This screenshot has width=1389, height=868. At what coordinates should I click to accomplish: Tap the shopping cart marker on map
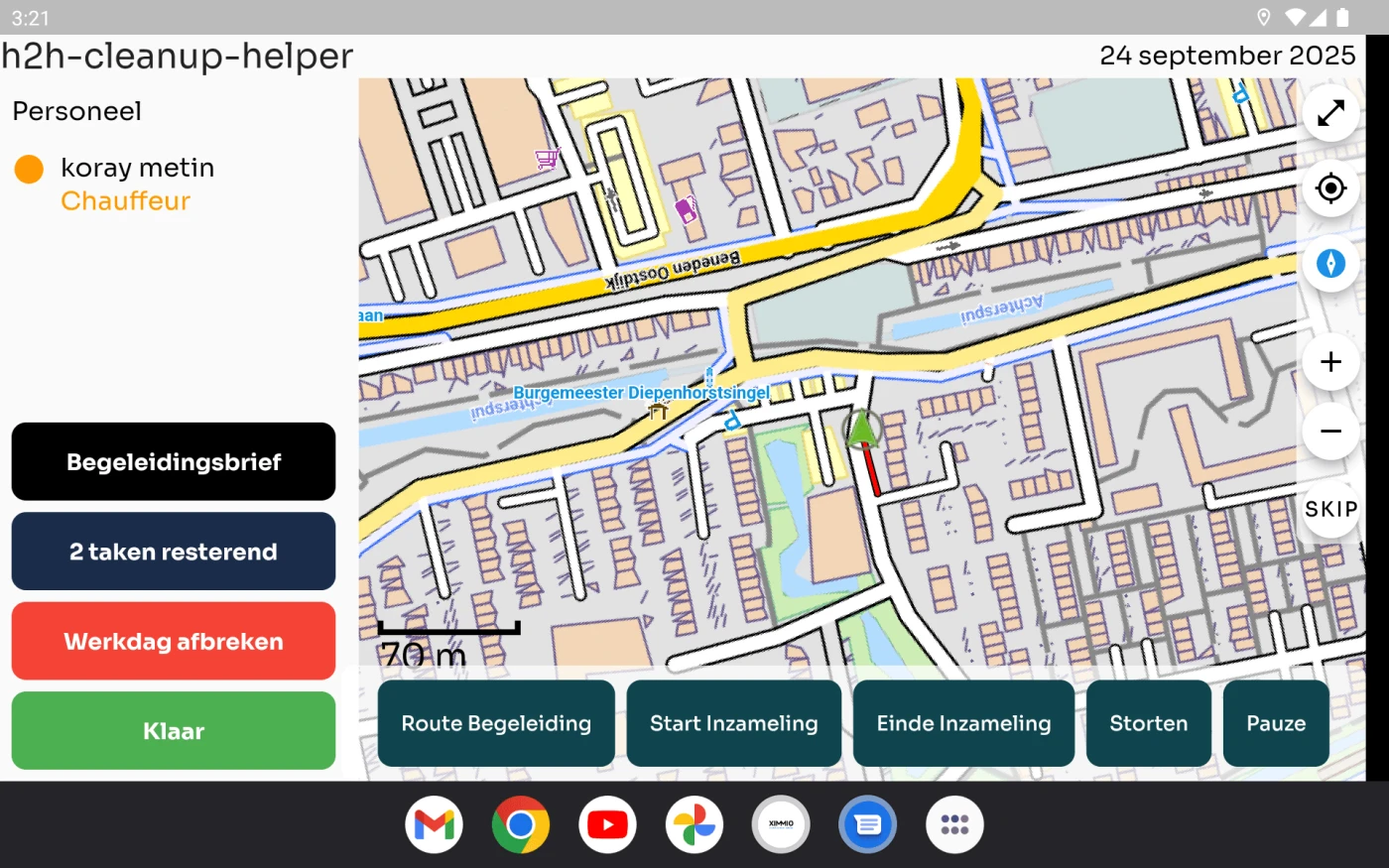coord(547,158)
